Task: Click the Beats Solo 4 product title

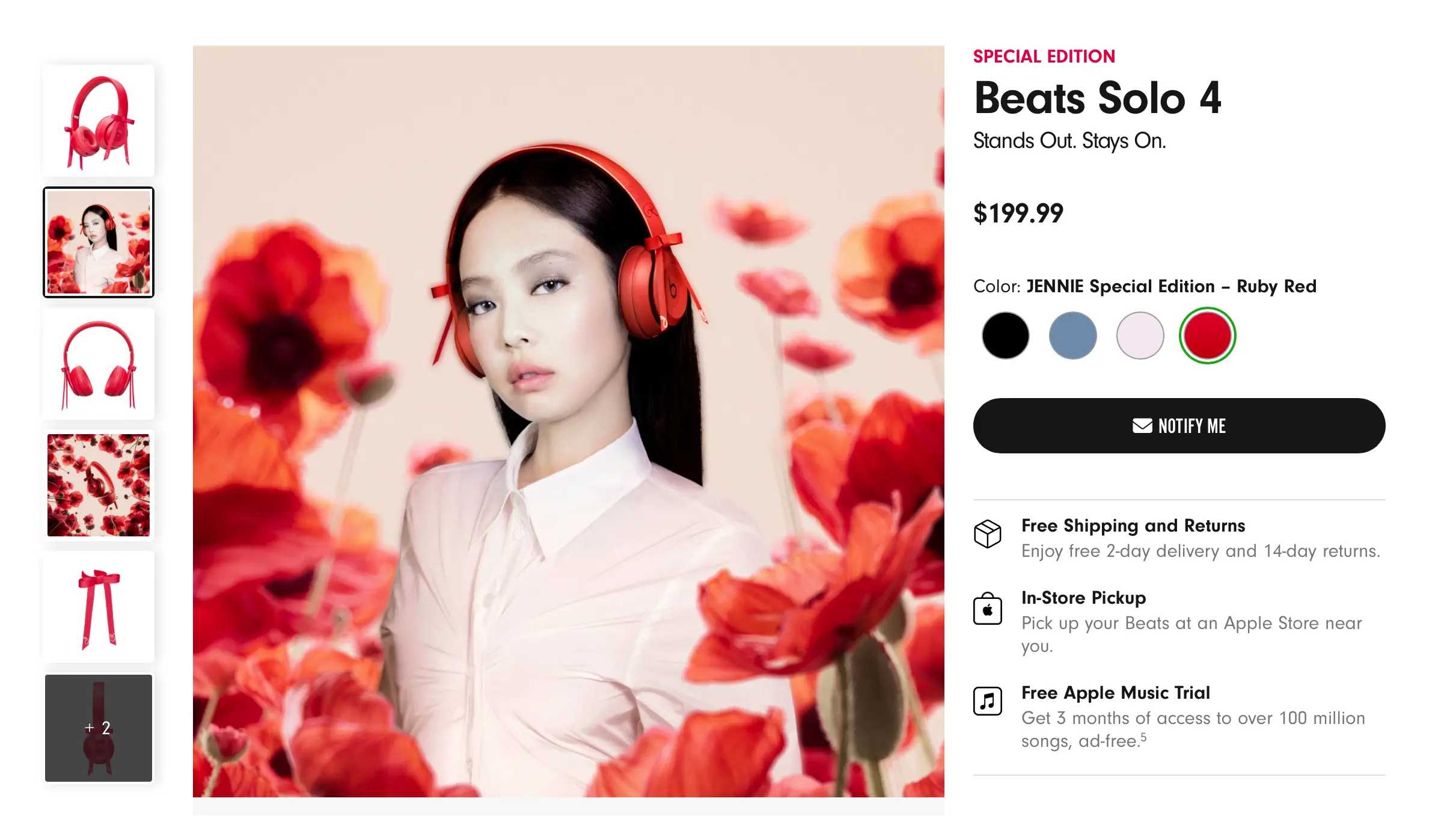Action: pyautogui.click(x=1098, y=98)
